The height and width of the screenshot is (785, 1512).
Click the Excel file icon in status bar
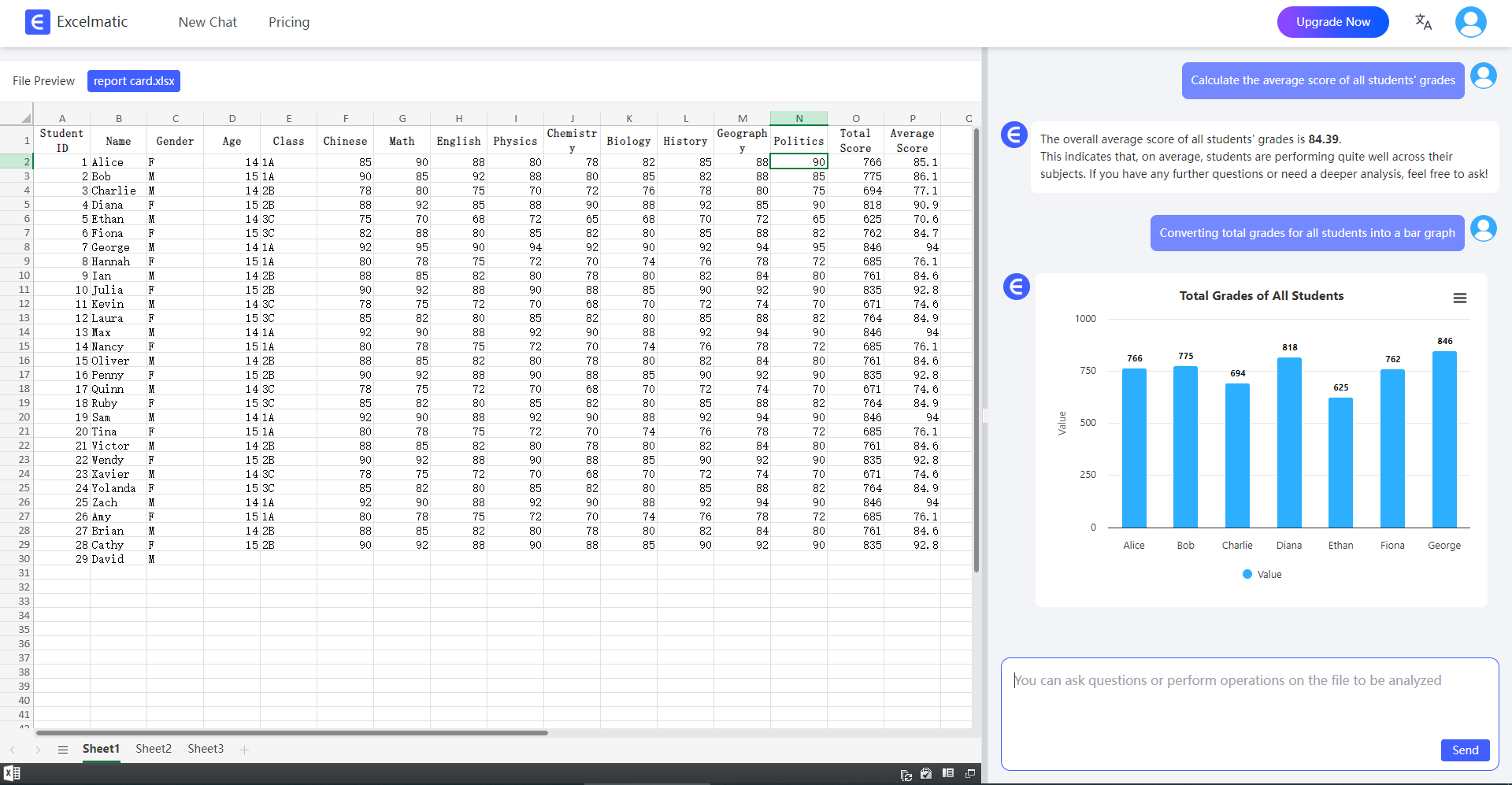click(x=12, y=773)
